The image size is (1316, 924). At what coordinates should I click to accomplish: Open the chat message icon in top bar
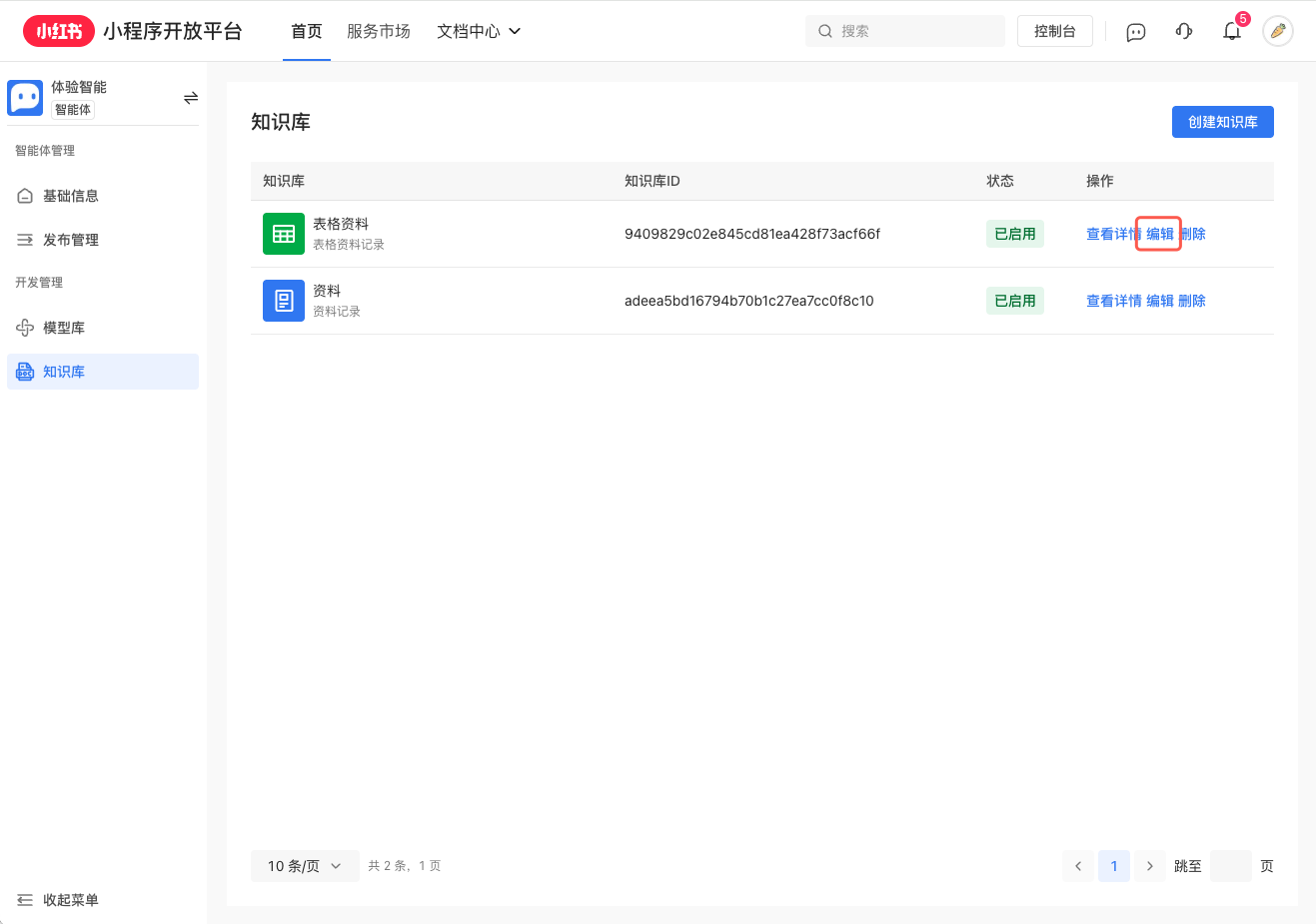pyautogui.click(x=1136, y=31)
